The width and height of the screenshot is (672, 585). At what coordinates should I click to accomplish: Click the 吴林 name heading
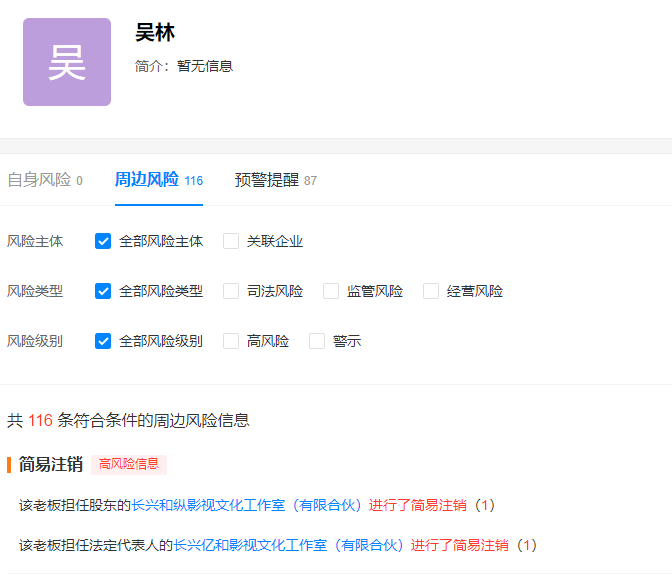(155, 33)
